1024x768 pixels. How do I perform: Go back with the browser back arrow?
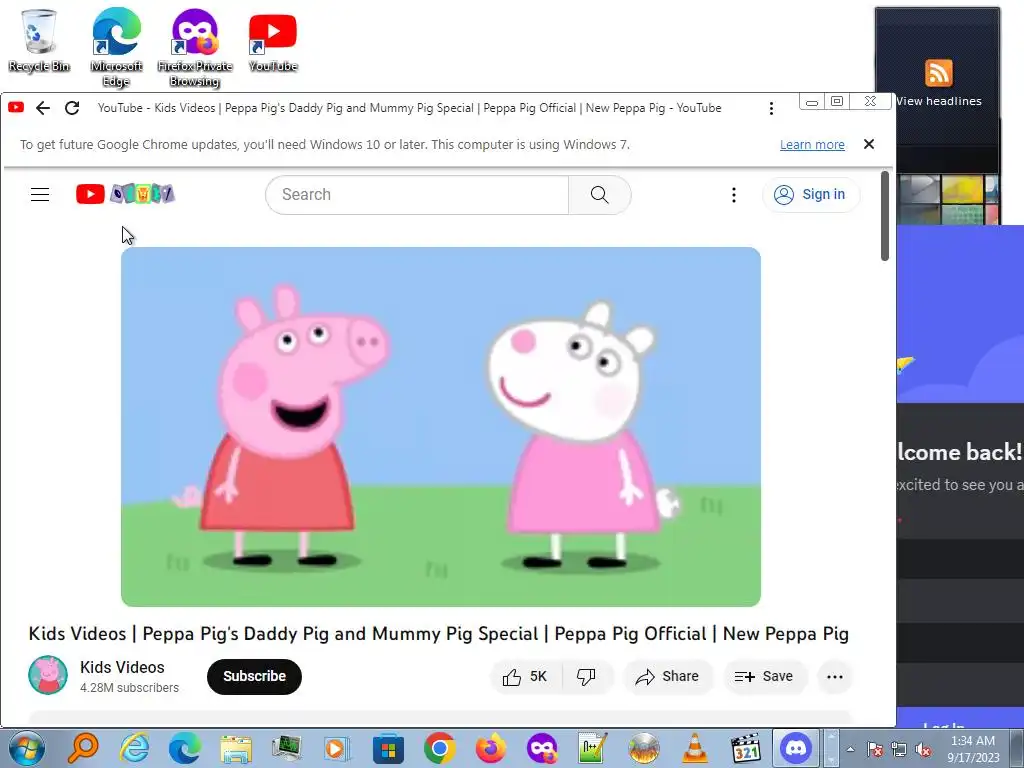pos(43,108)
